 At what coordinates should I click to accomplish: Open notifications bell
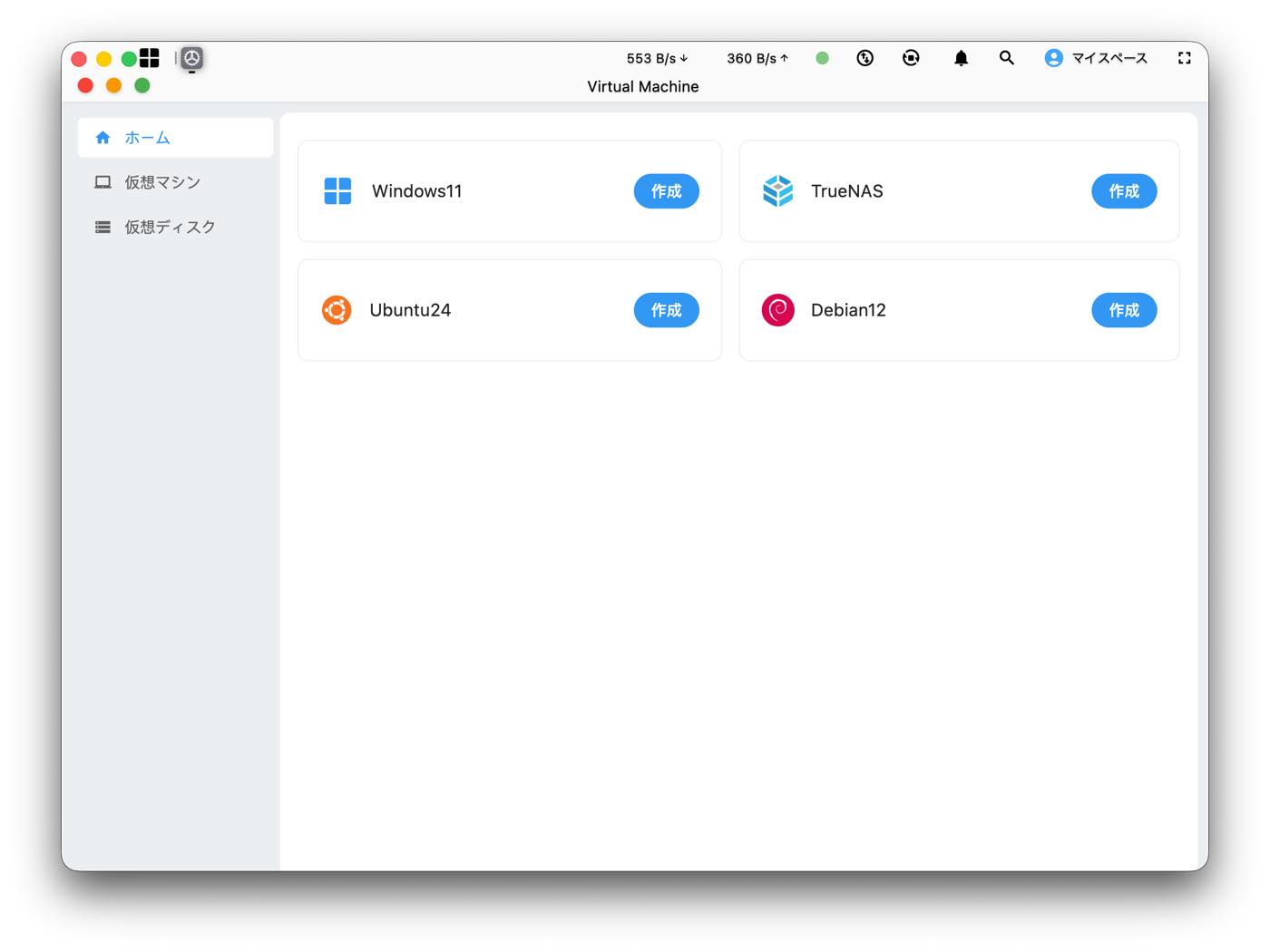[x=961, y=58]
